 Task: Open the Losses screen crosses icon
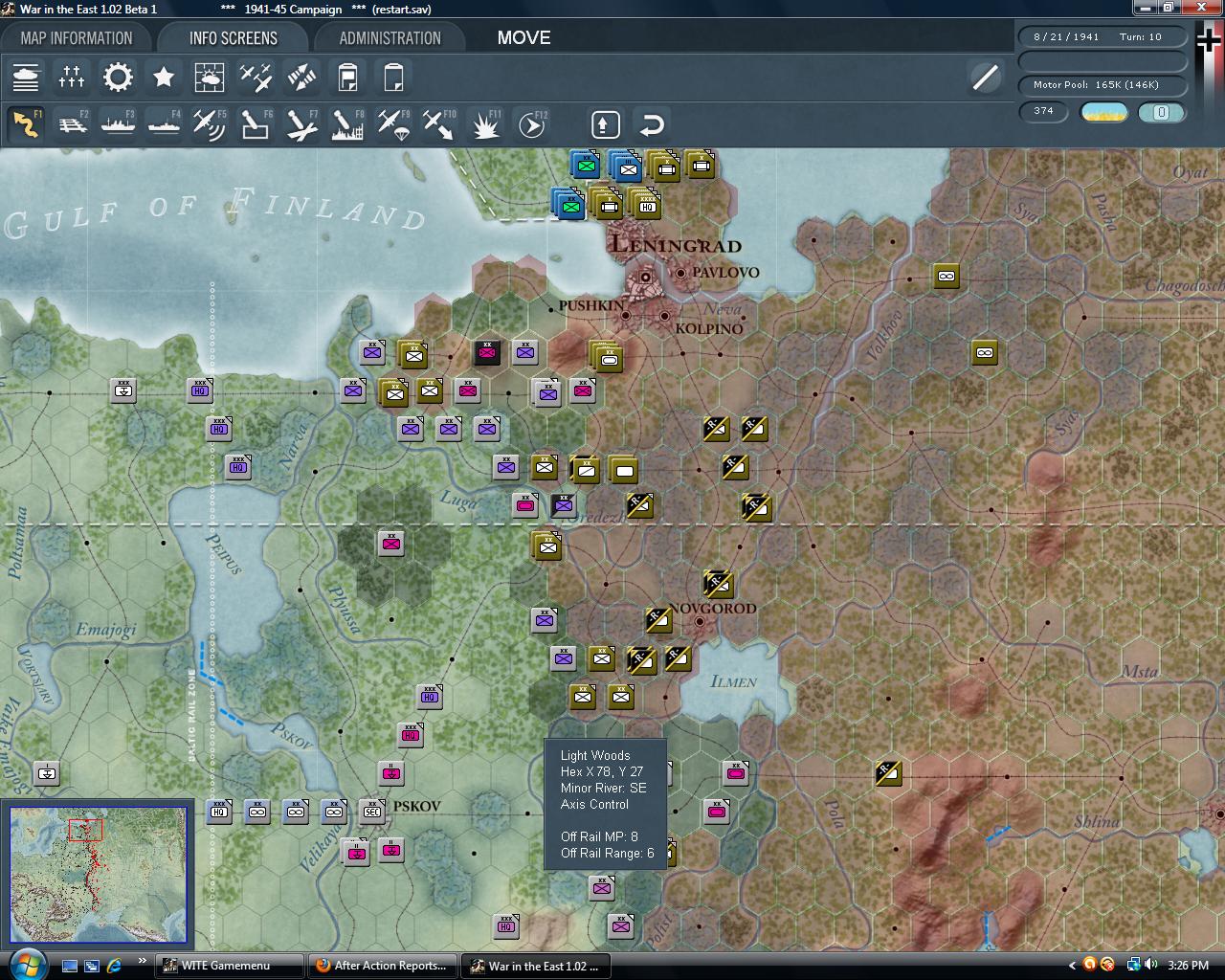[x=72, y=77]
